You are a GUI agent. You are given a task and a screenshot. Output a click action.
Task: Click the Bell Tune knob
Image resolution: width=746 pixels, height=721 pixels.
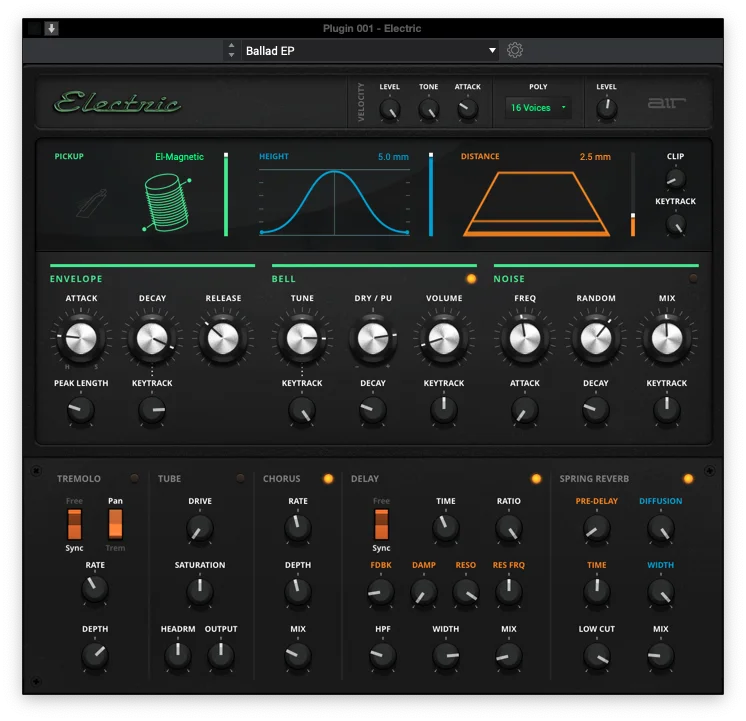tap(302, 338)
